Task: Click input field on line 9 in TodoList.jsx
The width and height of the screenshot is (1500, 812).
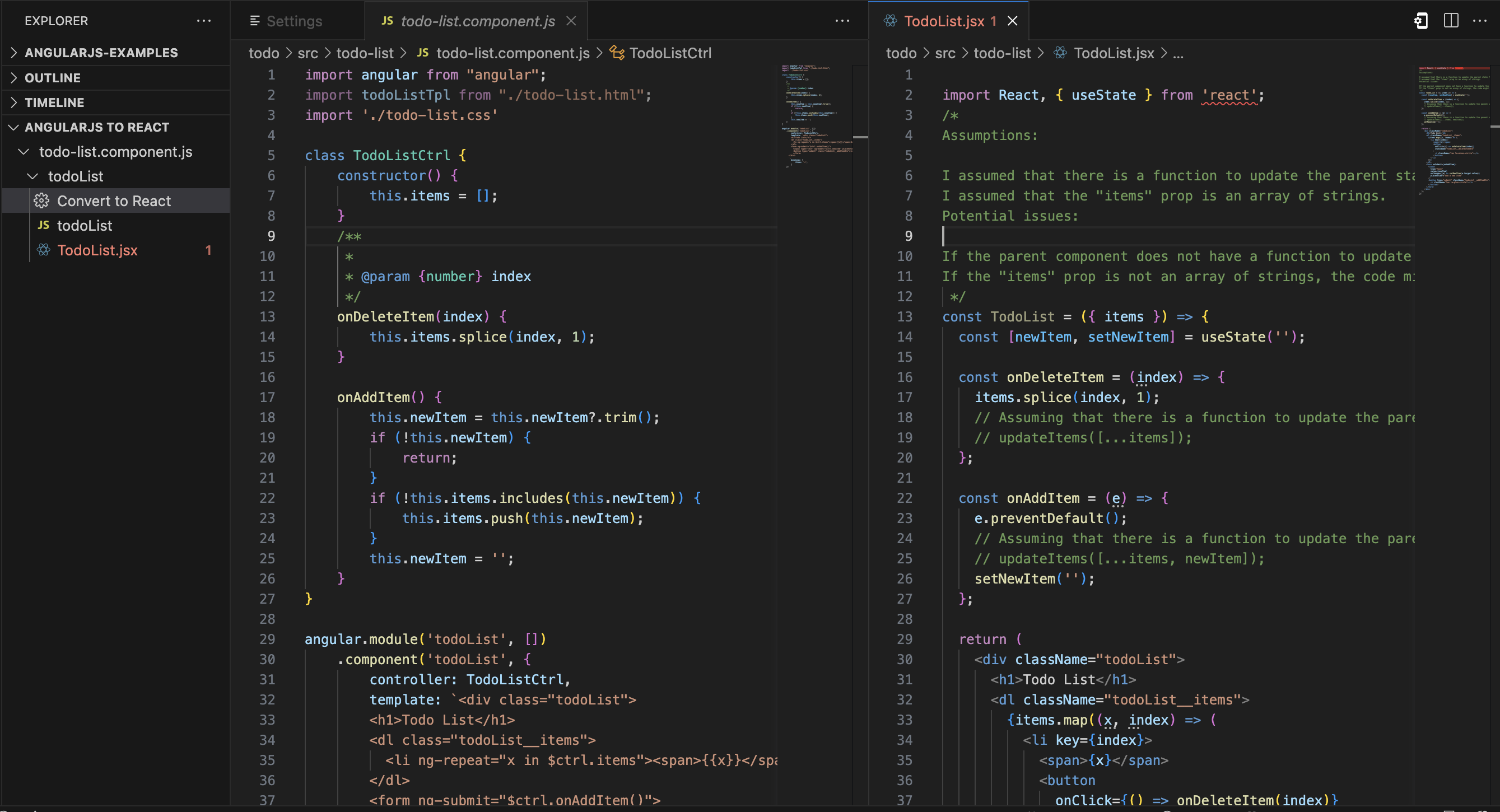Action: coord(943,235)
